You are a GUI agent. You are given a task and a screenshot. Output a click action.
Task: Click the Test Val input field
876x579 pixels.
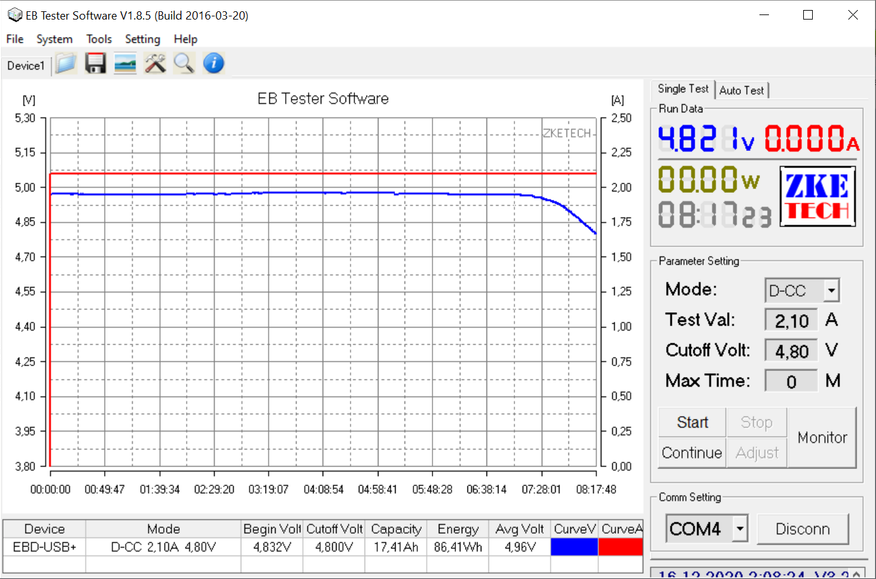point(791,320)
